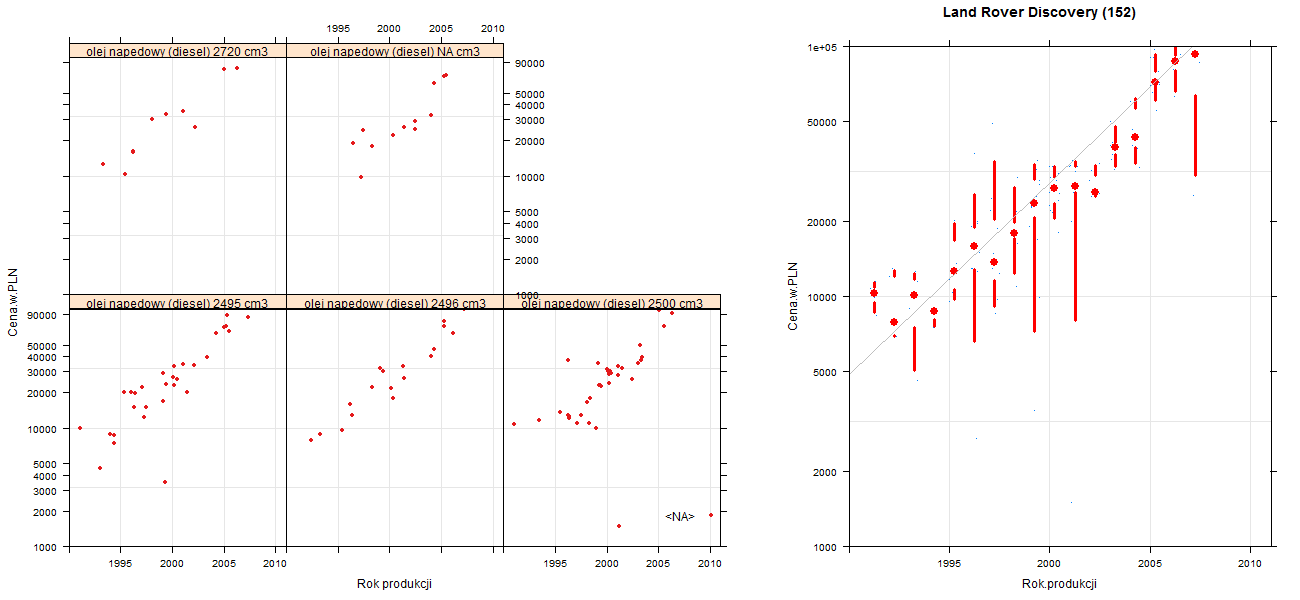Click '3000' tick left of the 2495 cm3 panel
The image size is (1300, 600).
[47, 491]
